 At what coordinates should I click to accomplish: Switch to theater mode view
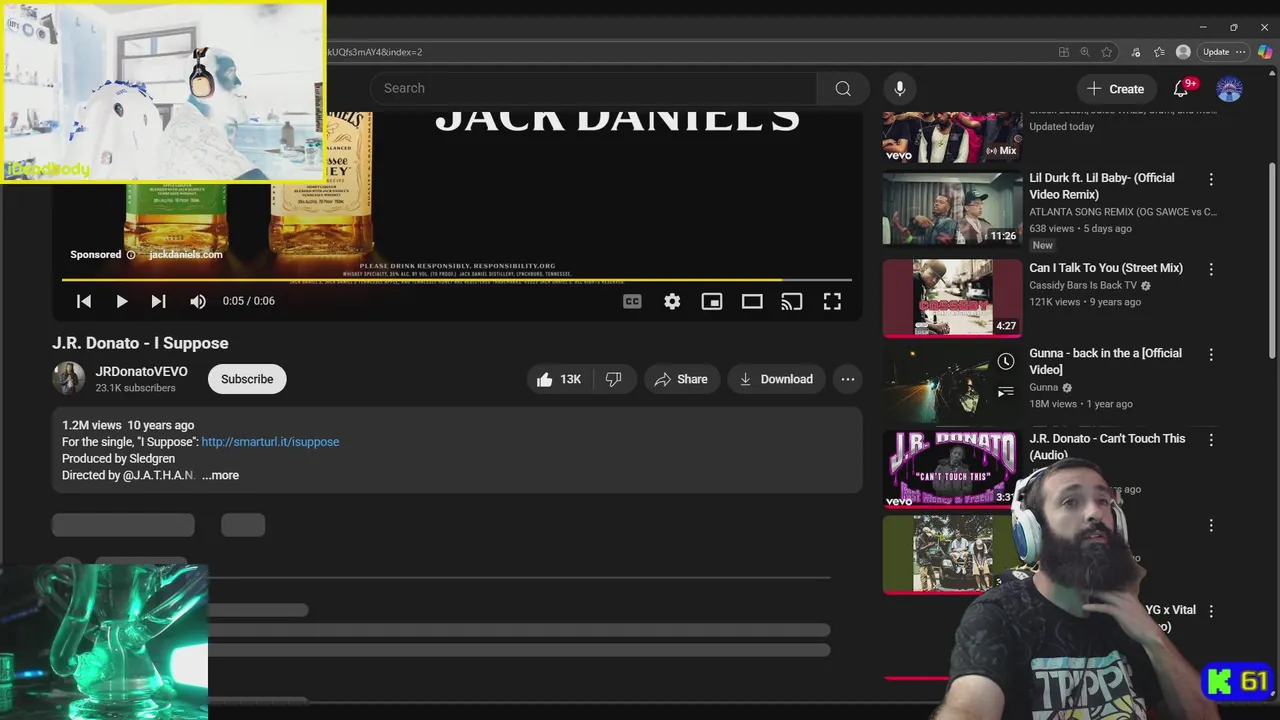[x=752, y=301]
